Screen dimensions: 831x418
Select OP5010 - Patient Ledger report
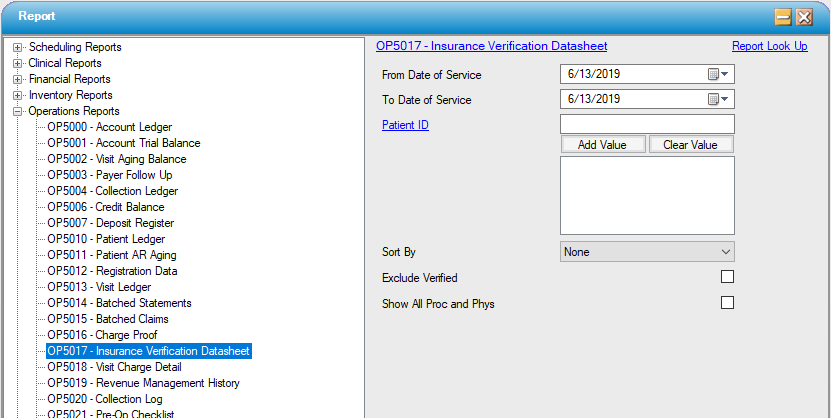coord(106,239)
